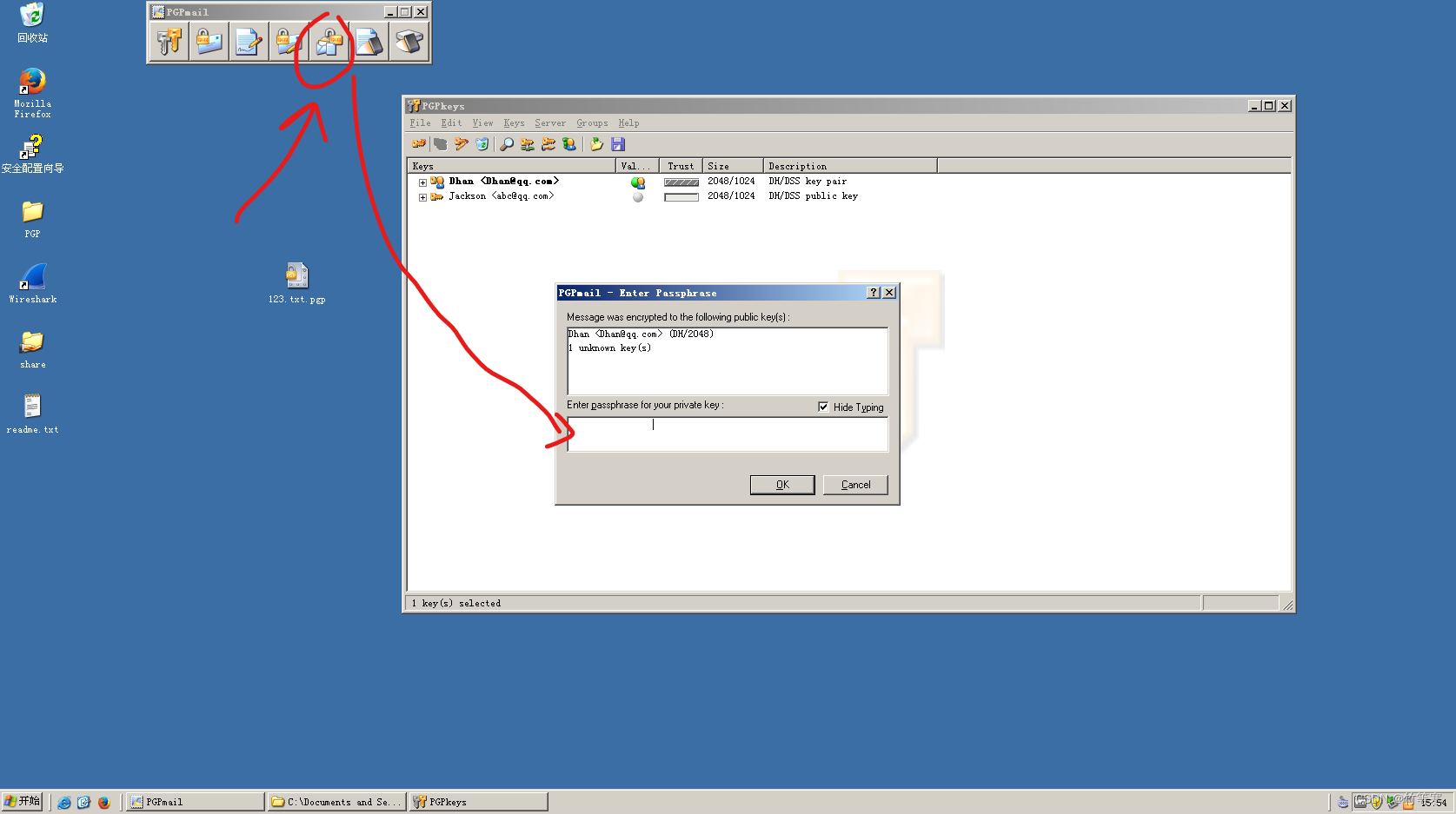Click the gray validity indicator for Jackson

pyautogui.click(x=638, y=197)
